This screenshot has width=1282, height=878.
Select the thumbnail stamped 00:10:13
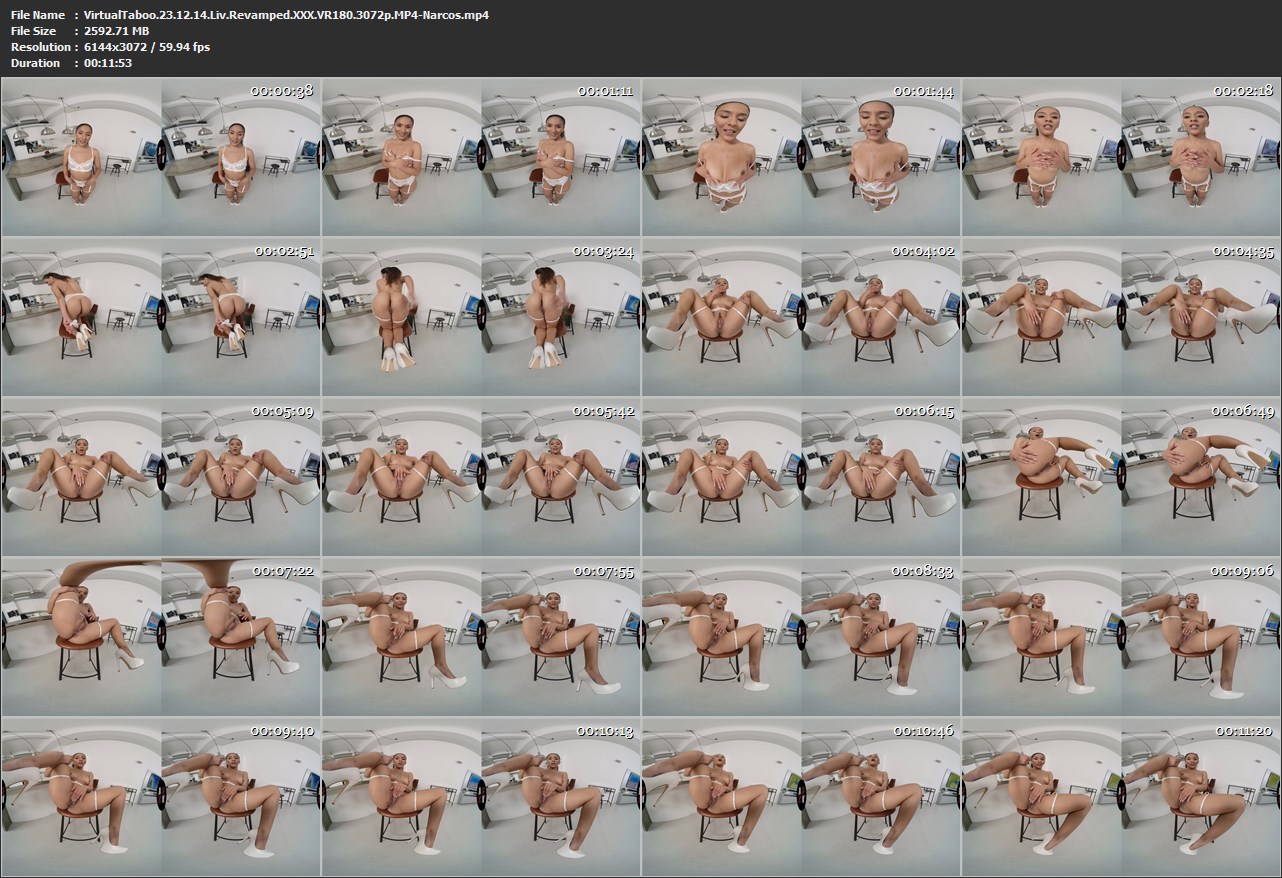click(x=481, y=797)
